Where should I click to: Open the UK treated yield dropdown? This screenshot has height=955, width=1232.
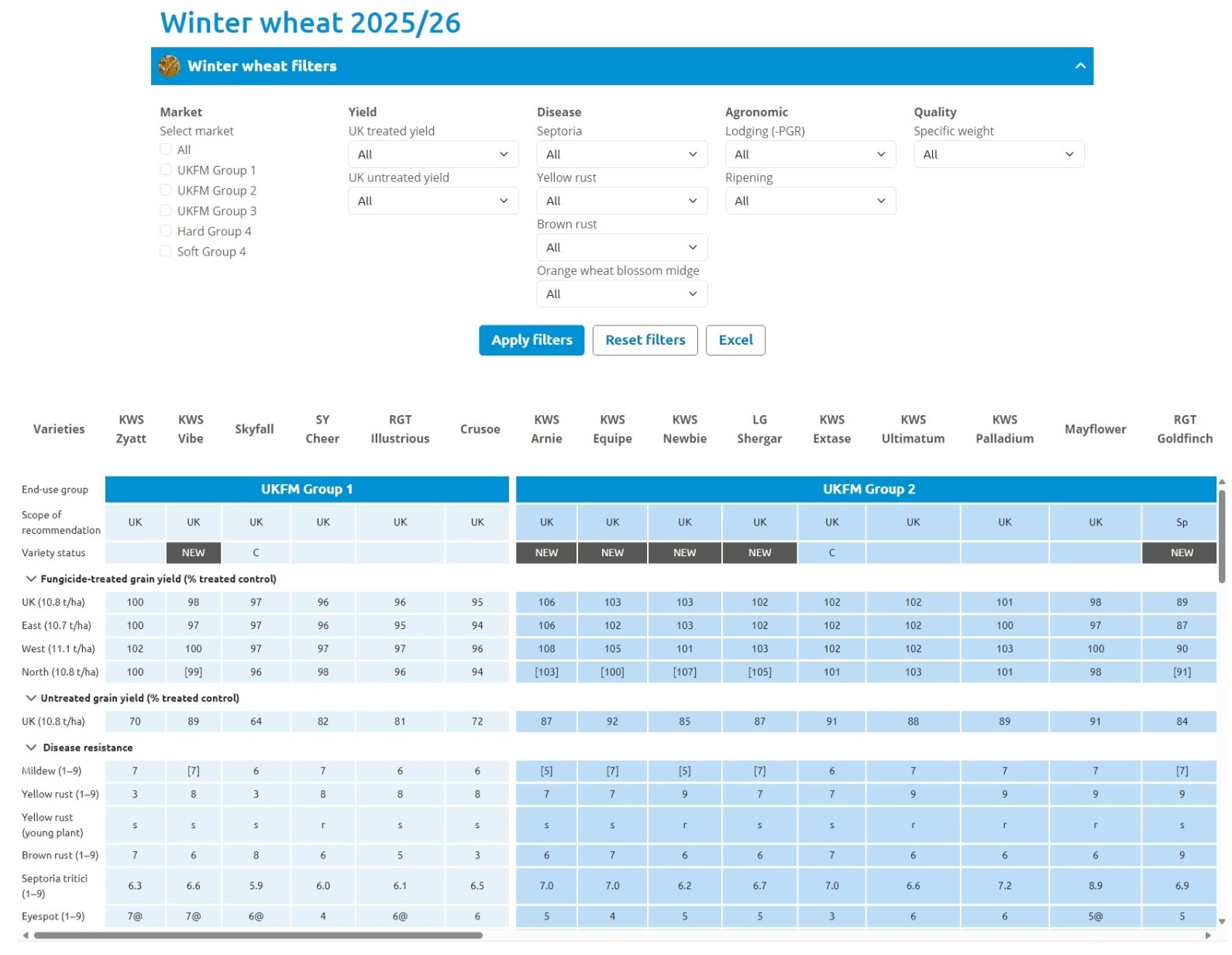(x=433, y=154)
